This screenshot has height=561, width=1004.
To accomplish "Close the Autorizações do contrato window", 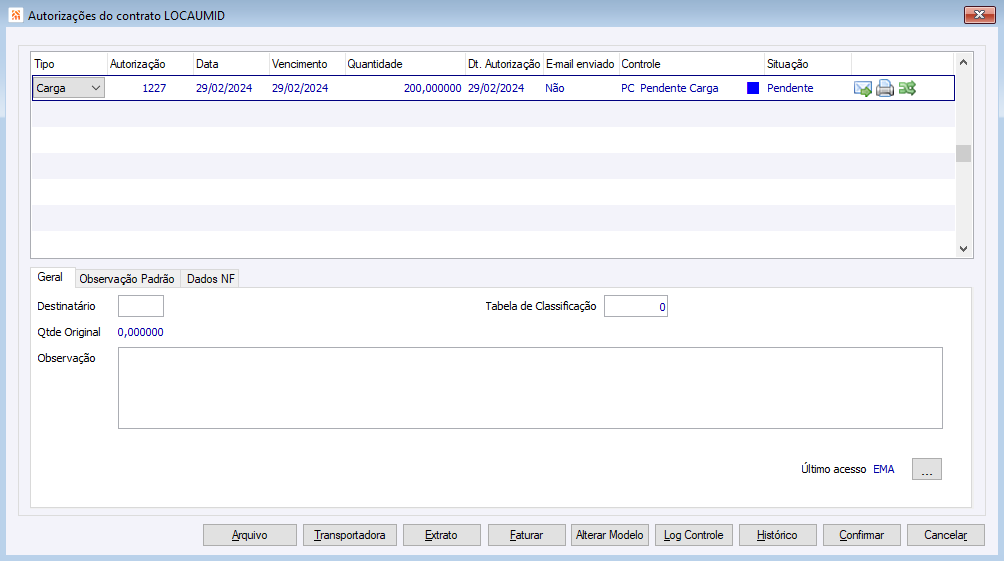I will tap(979, 15).
